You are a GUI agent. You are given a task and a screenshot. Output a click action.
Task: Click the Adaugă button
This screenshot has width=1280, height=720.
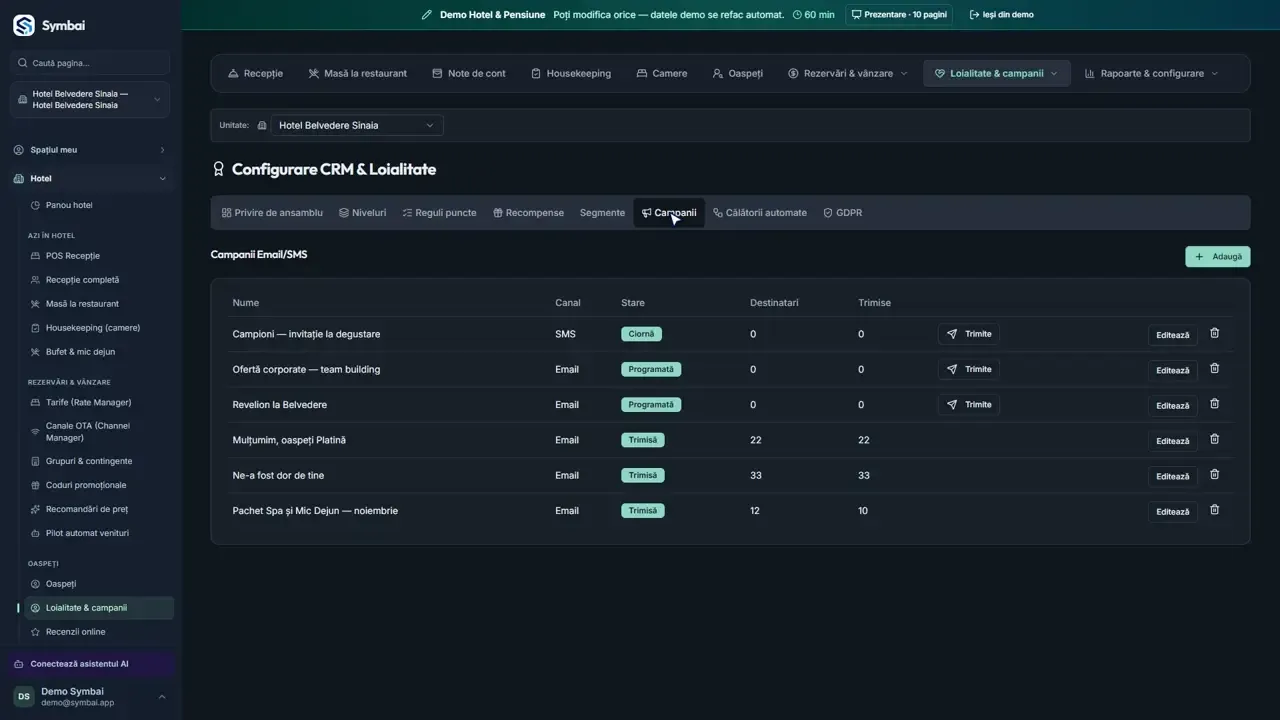click(x=1218, y=257)
